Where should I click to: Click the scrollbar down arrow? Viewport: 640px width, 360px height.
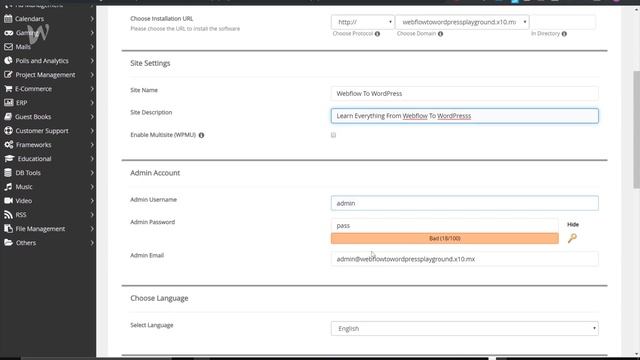coord(636,354)
